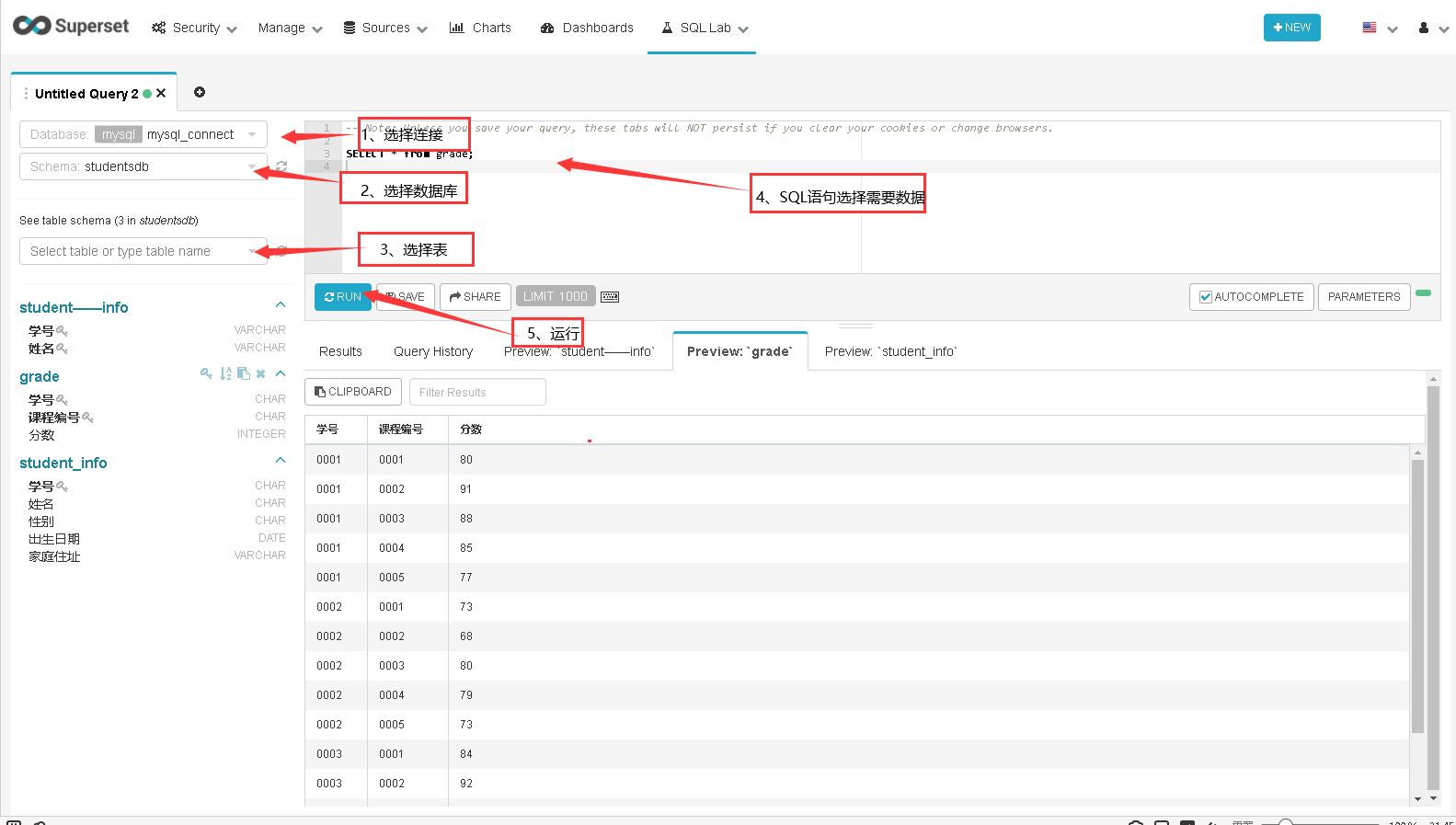Click the results scrollbar down arrow
The height and width of the screenshot is (825, 1456).
click(x=1418, y=798)
